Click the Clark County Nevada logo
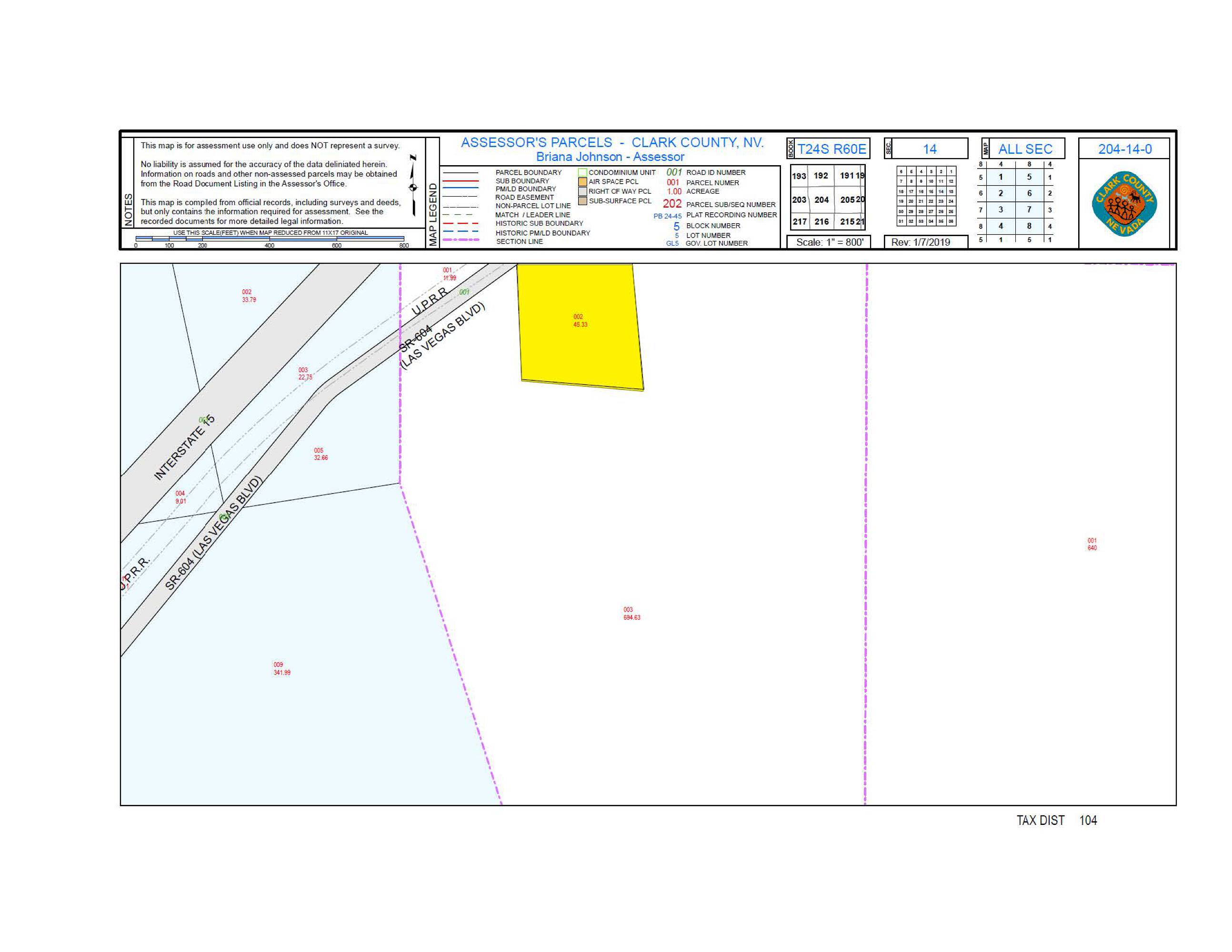 coord(1124,205)
